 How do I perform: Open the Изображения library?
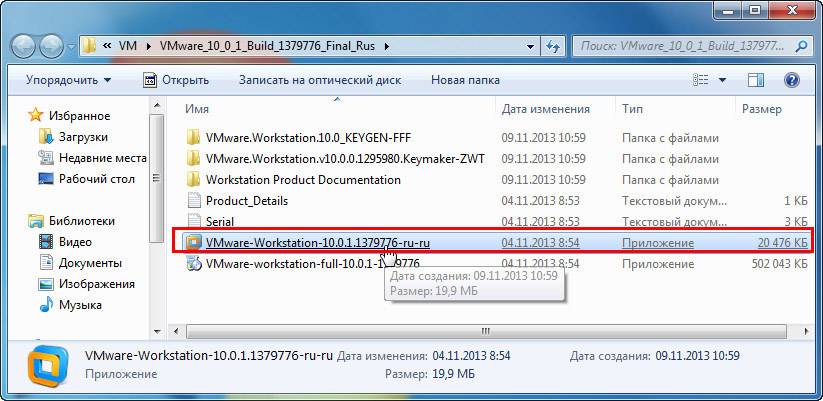pyautogui.click(x=97, y=284)
